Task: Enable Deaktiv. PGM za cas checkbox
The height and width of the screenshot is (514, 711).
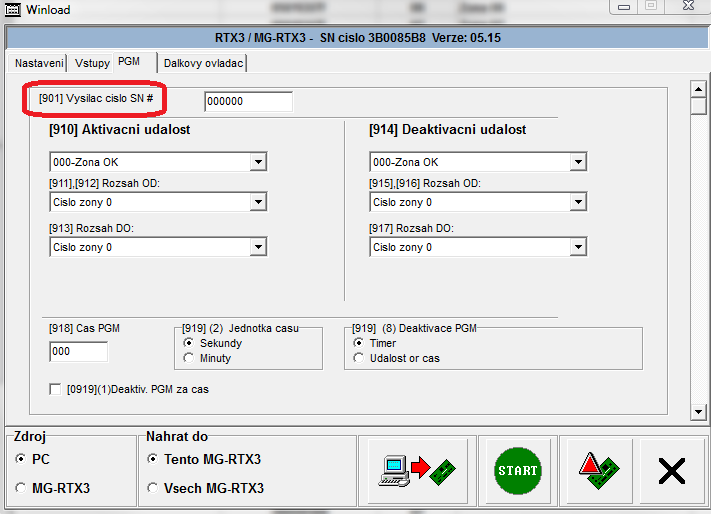Action: (56, 389)
